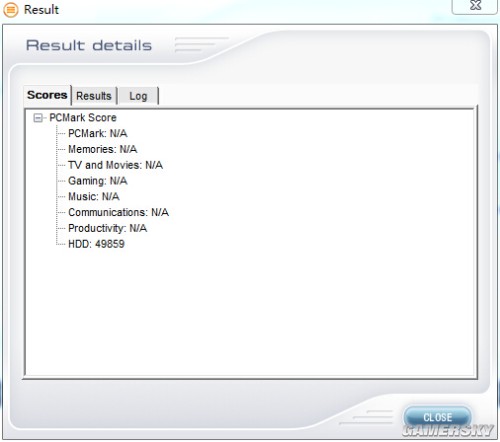The image size is (500, 442).
Task: Switch to the Results tab
Action: pos(94,96)
